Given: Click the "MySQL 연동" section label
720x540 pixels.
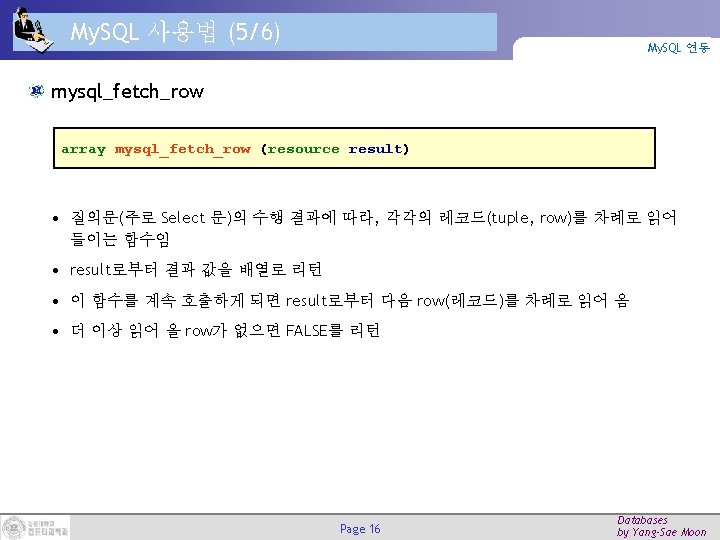Looking at the screenshot, I should [x=678, y=48].
